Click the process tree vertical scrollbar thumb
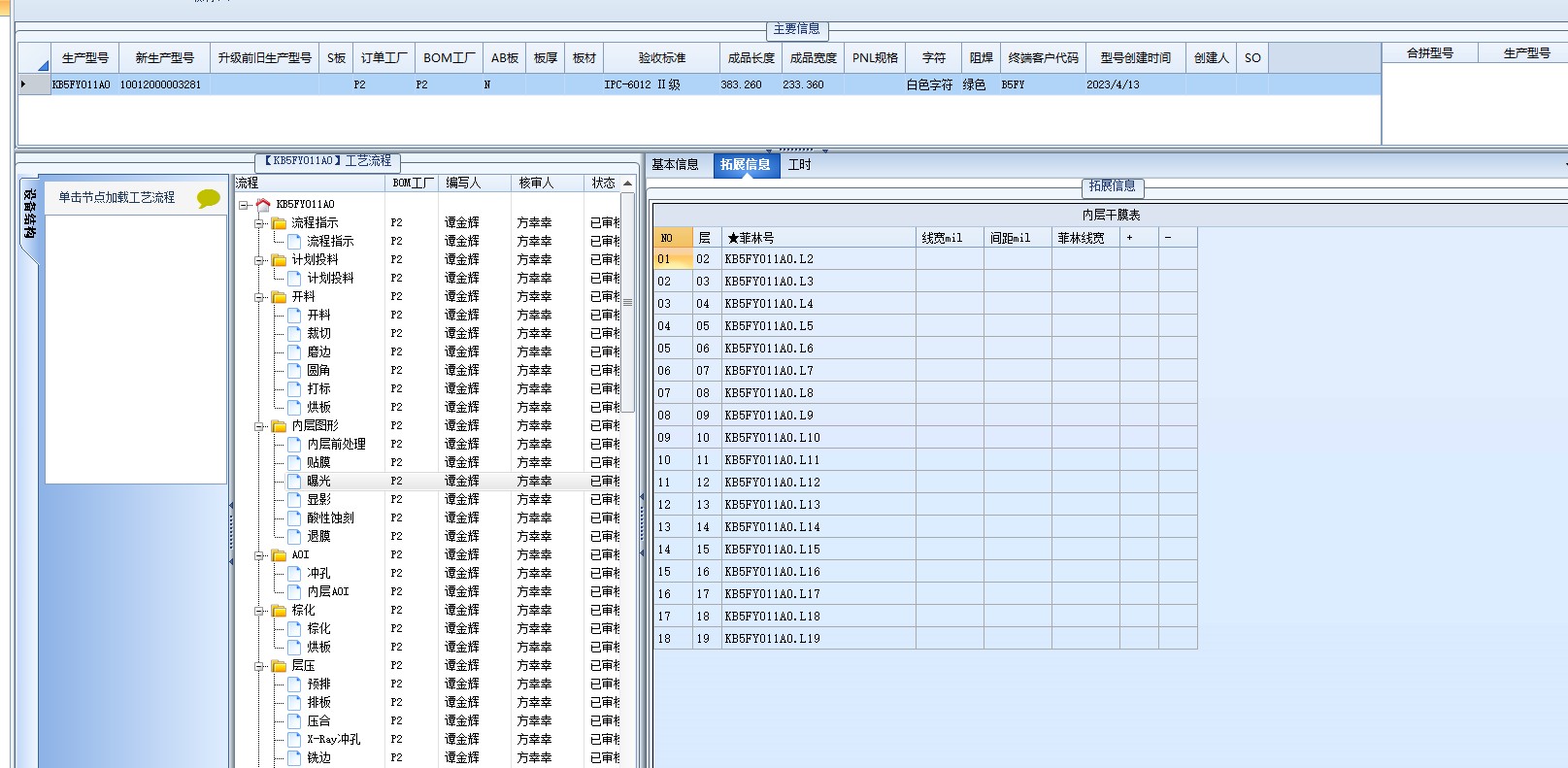The width and height of the screenshot is (1568, 768). (627, 302)
